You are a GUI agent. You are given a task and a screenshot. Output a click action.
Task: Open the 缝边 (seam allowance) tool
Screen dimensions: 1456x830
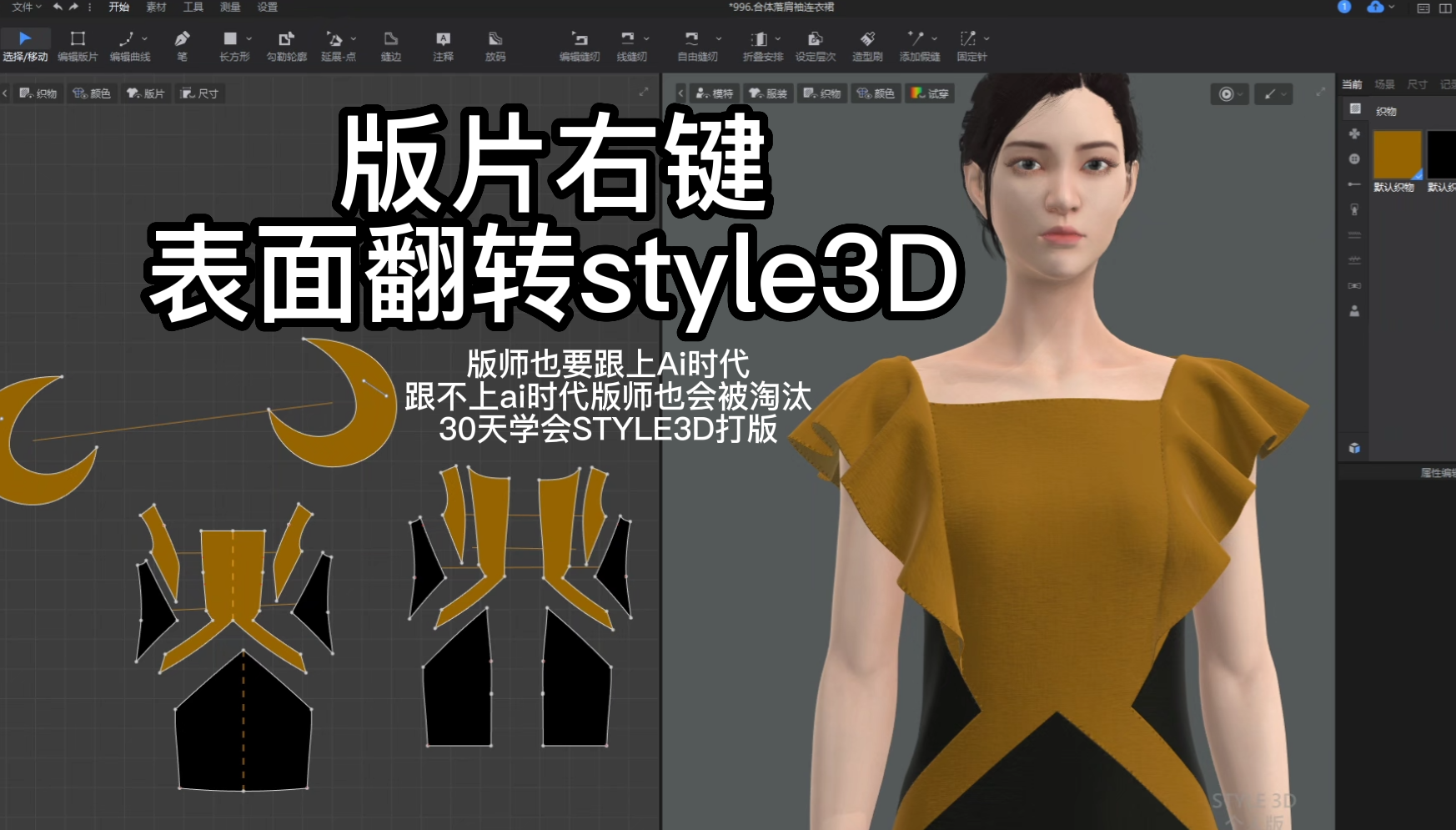391,46
